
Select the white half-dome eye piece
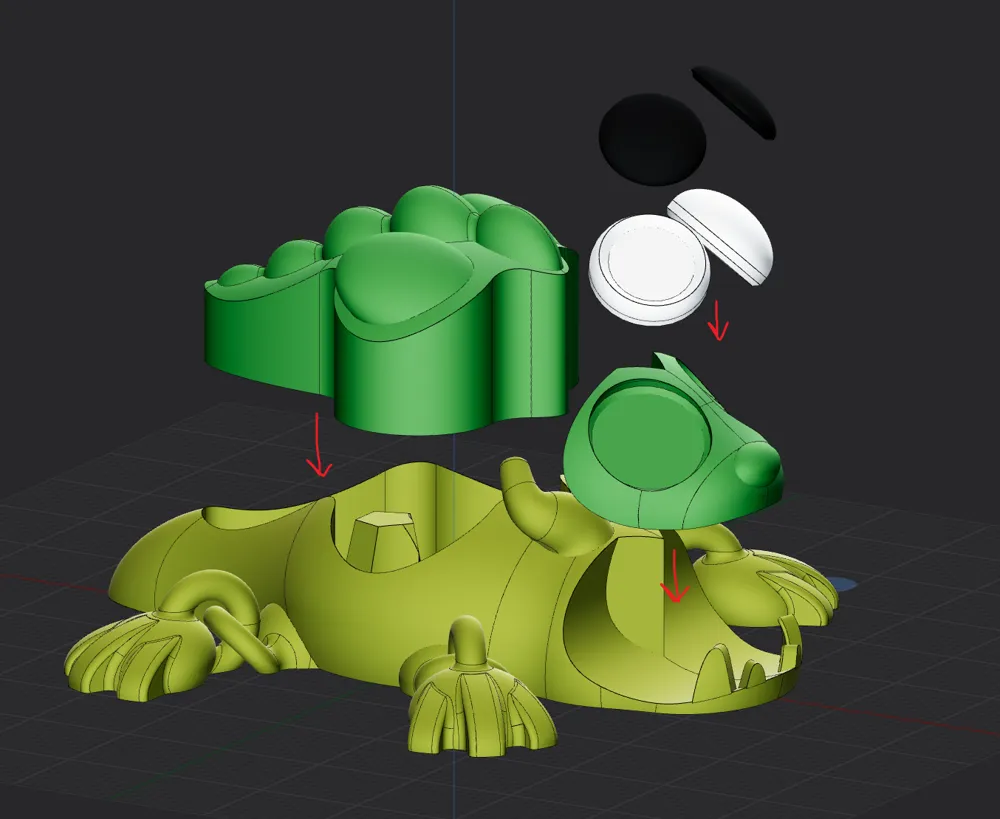tap(721, 235)
